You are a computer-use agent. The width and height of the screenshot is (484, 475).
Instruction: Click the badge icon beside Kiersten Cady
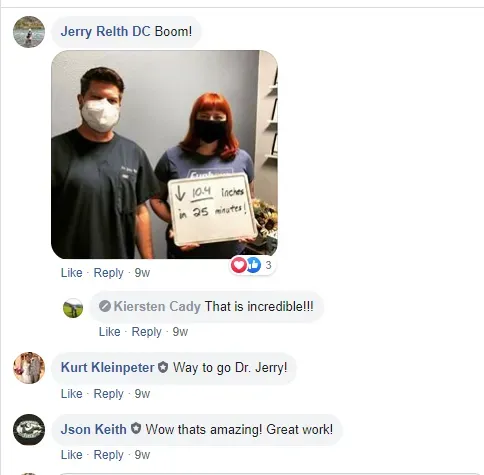105,306
